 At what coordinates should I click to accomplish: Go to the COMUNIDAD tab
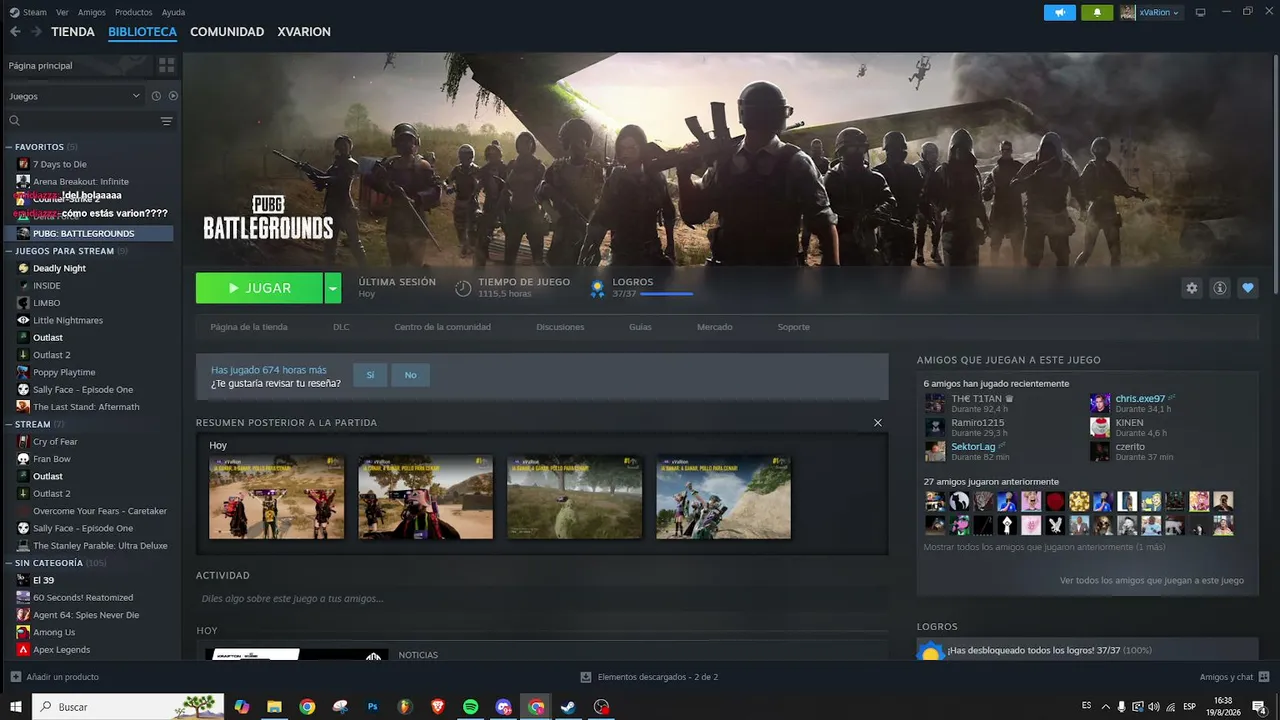tap(227, 32)
